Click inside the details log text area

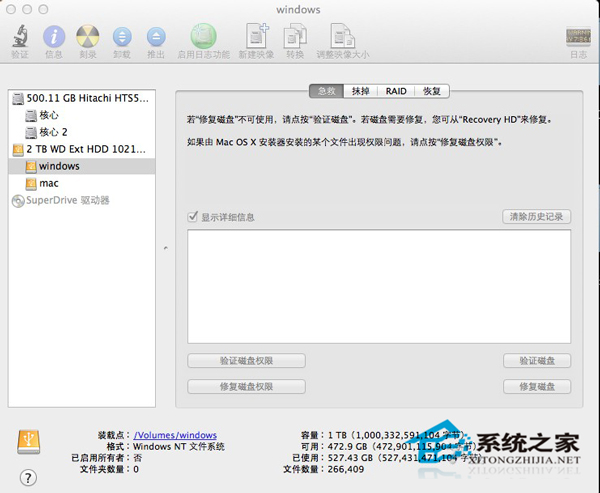pyautogui.click(x=379, y=286)
